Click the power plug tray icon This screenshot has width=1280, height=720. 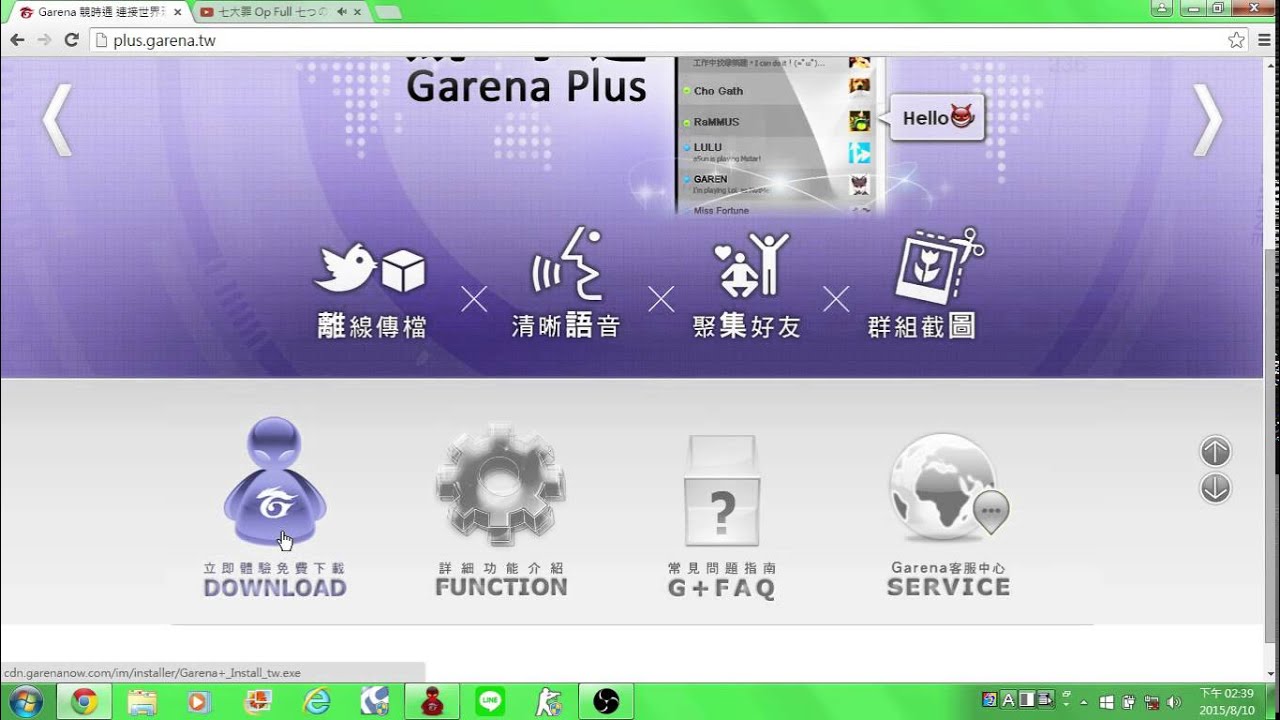1128,701
